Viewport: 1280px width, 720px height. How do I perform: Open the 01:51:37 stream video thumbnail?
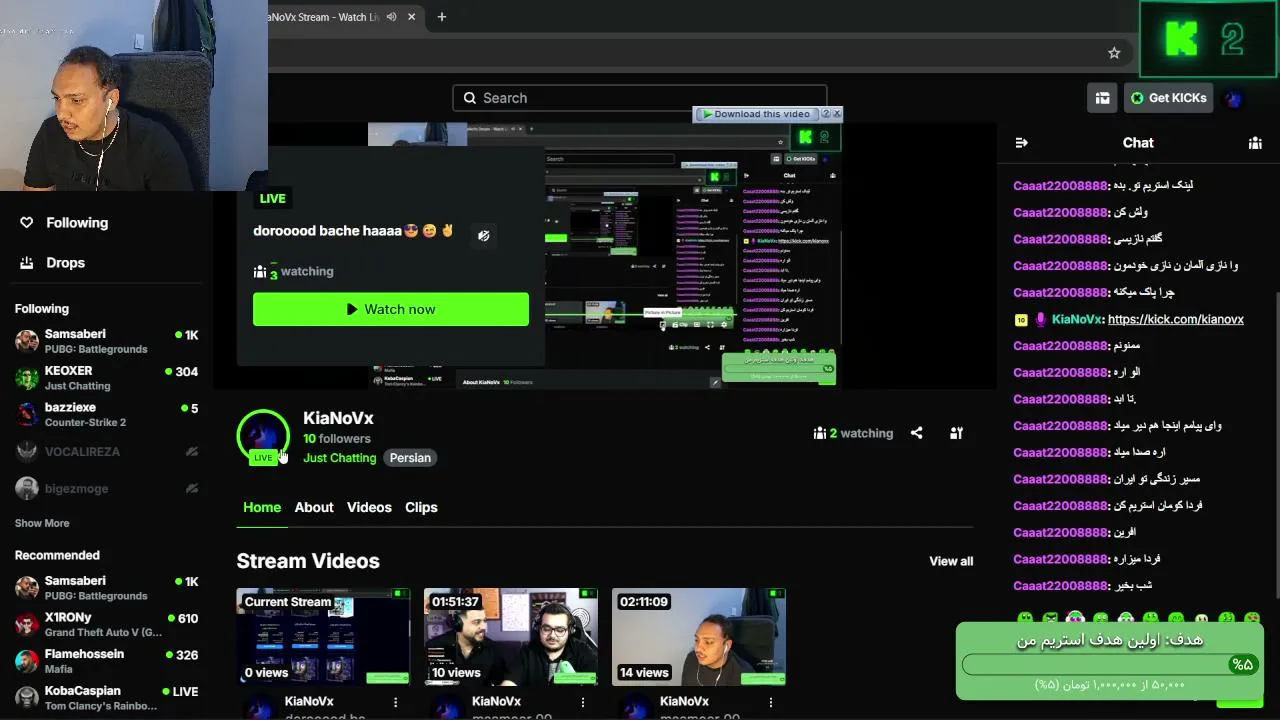click(x=511, y=637)
